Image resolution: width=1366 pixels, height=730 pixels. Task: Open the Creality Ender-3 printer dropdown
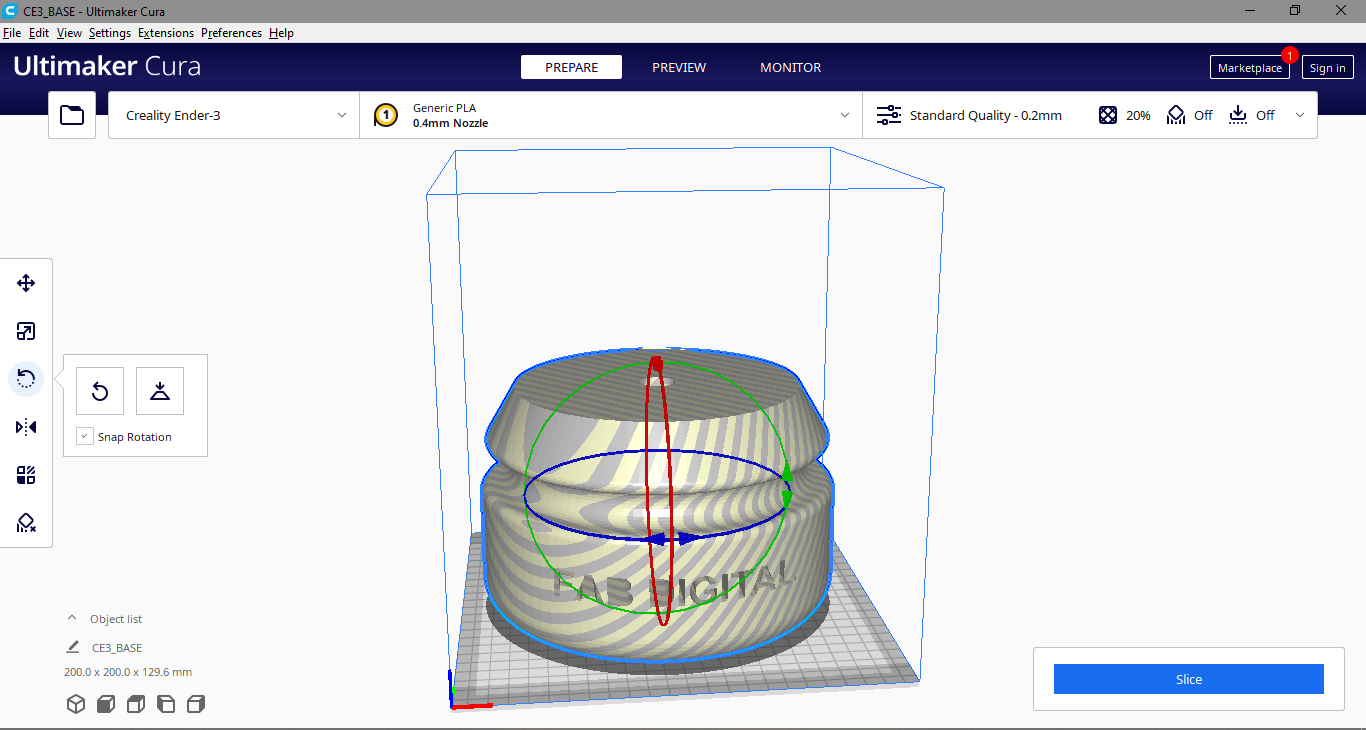pyautogui.click(x=234, y=115)
